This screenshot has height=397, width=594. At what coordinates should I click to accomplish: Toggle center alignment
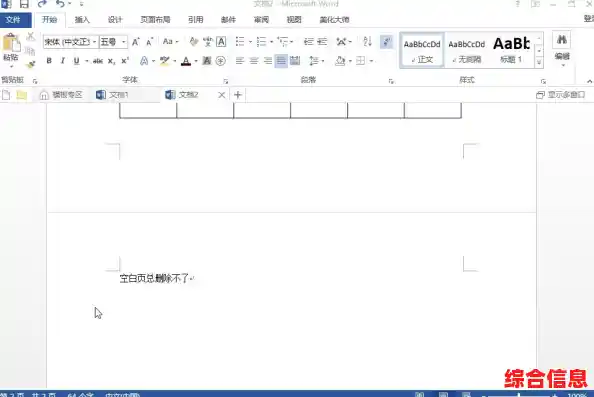click(x=253, y=61)
